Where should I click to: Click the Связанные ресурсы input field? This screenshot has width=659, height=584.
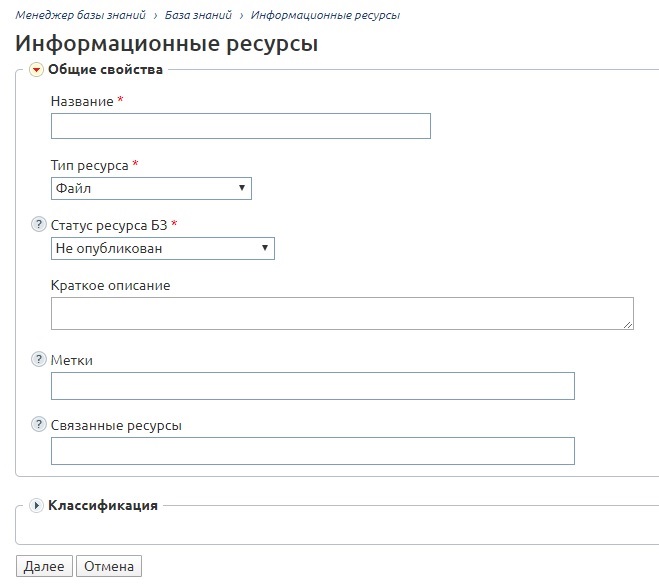point(313,451)
